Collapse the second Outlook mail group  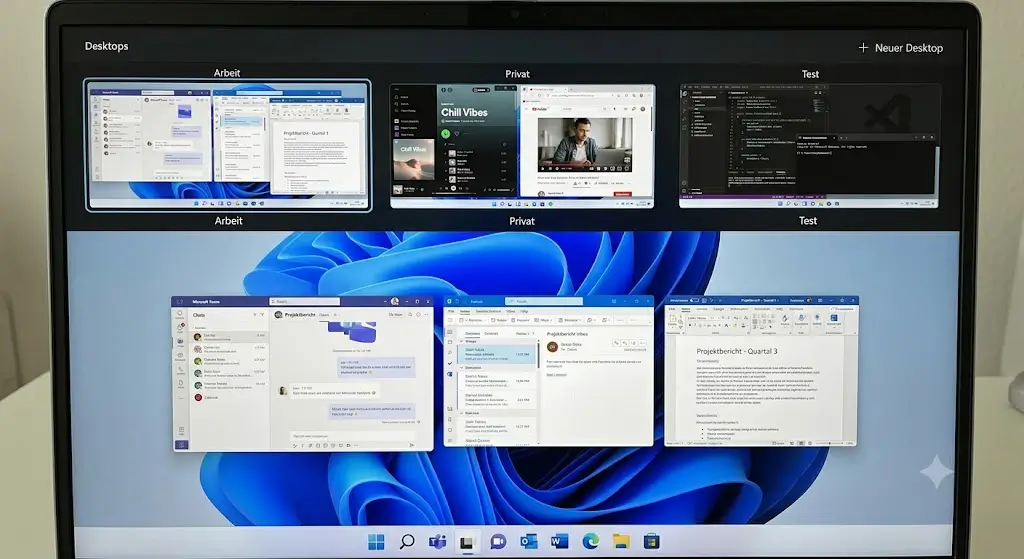click(461, 368)
